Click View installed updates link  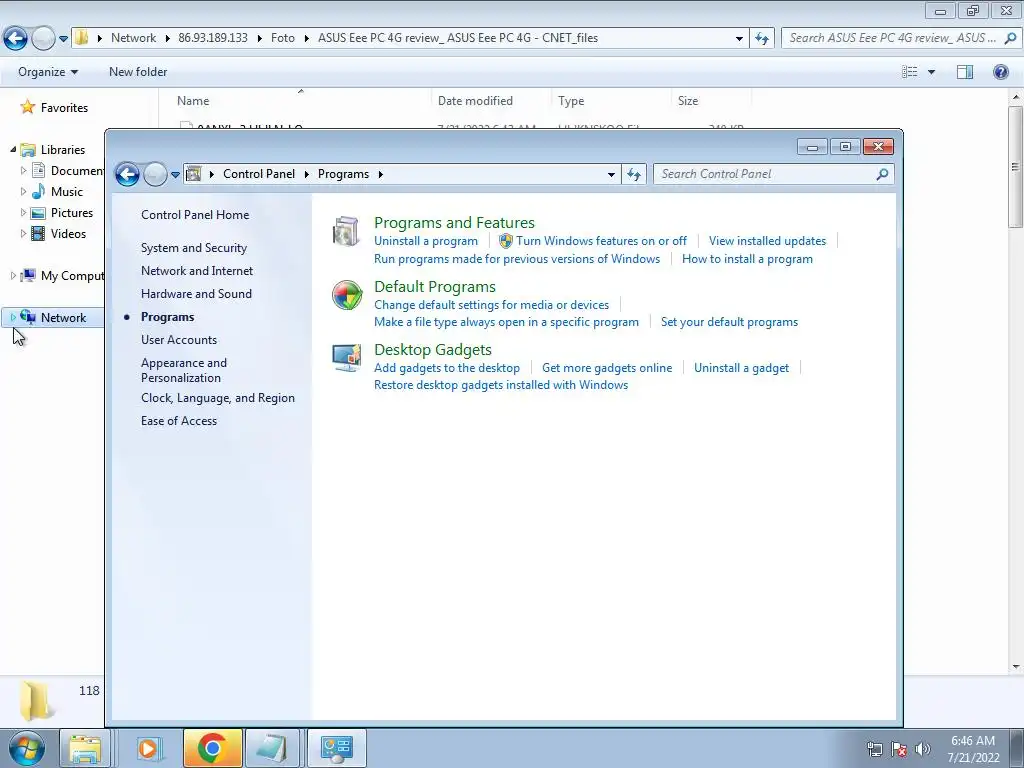coord(767,241)
